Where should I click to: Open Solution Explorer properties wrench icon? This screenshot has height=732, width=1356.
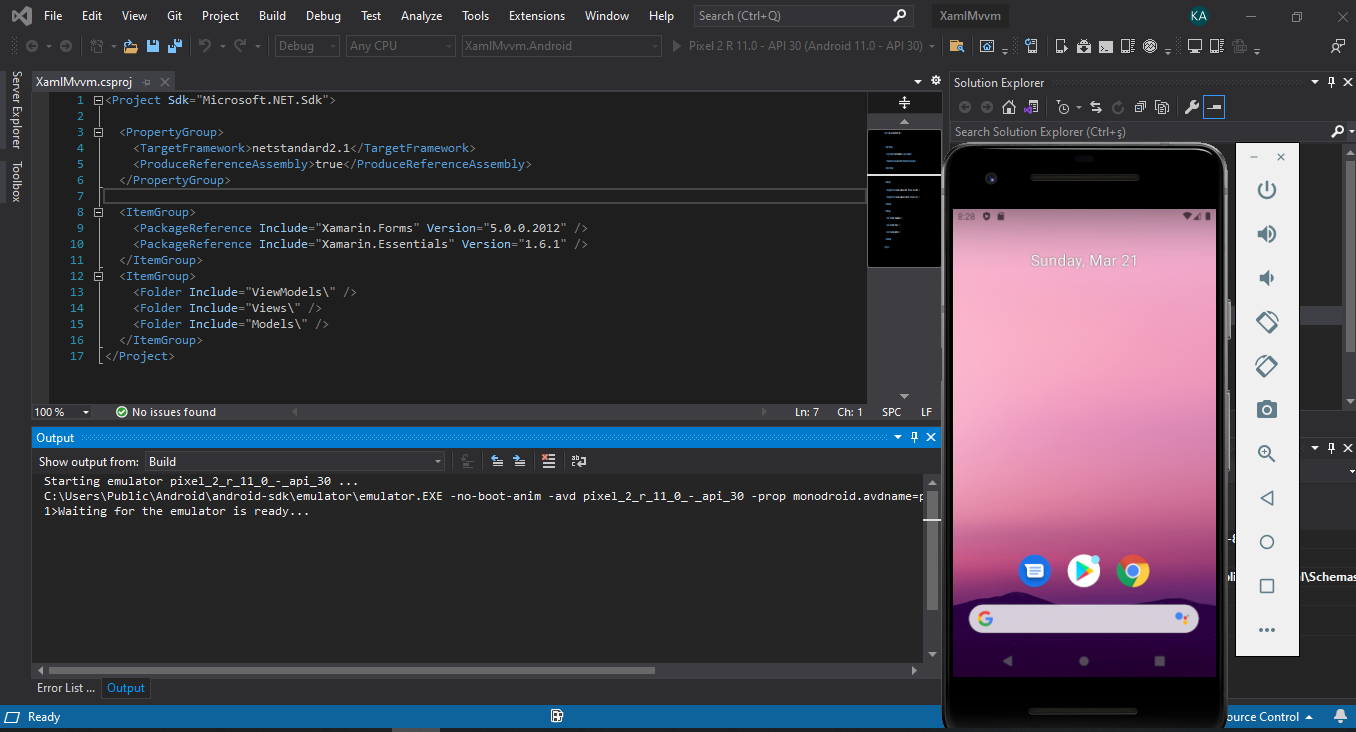pos(1191,107)
